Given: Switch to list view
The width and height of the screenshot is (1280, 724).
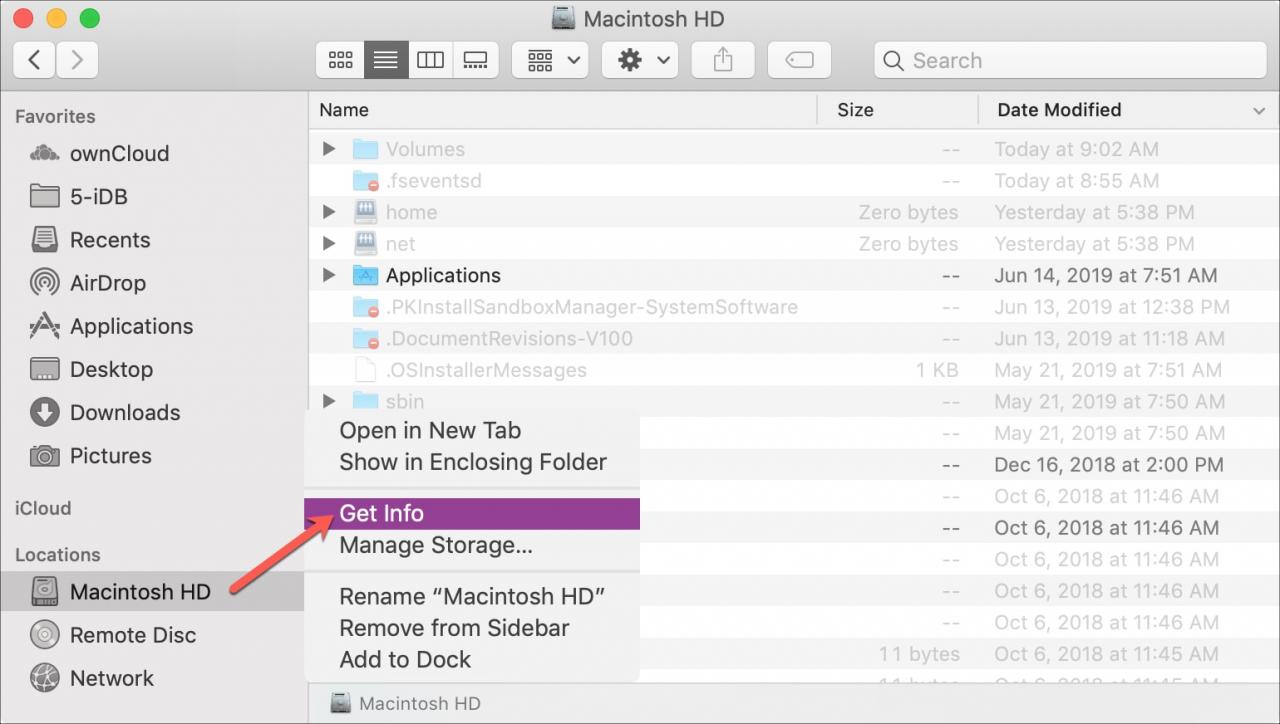Looking at the screenshot, I should [386, 60].
